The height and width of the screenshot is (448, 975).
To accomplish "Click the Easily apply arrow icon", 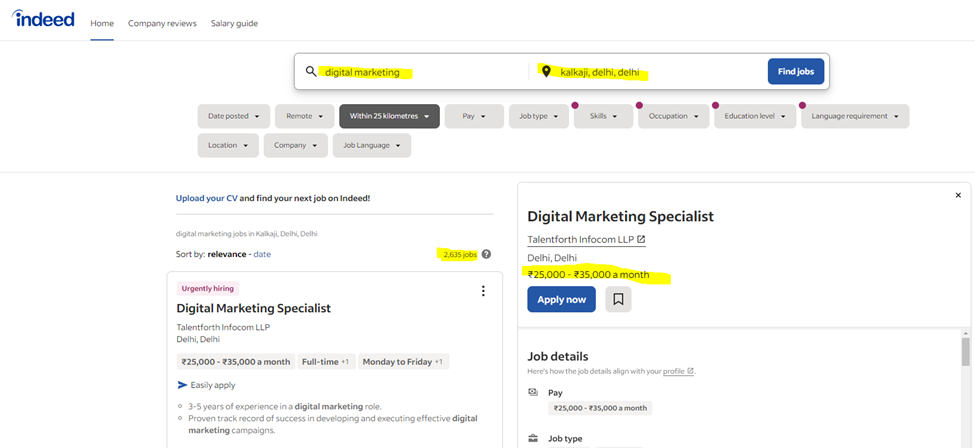I will pyautogui.click(x=182, y=385).
